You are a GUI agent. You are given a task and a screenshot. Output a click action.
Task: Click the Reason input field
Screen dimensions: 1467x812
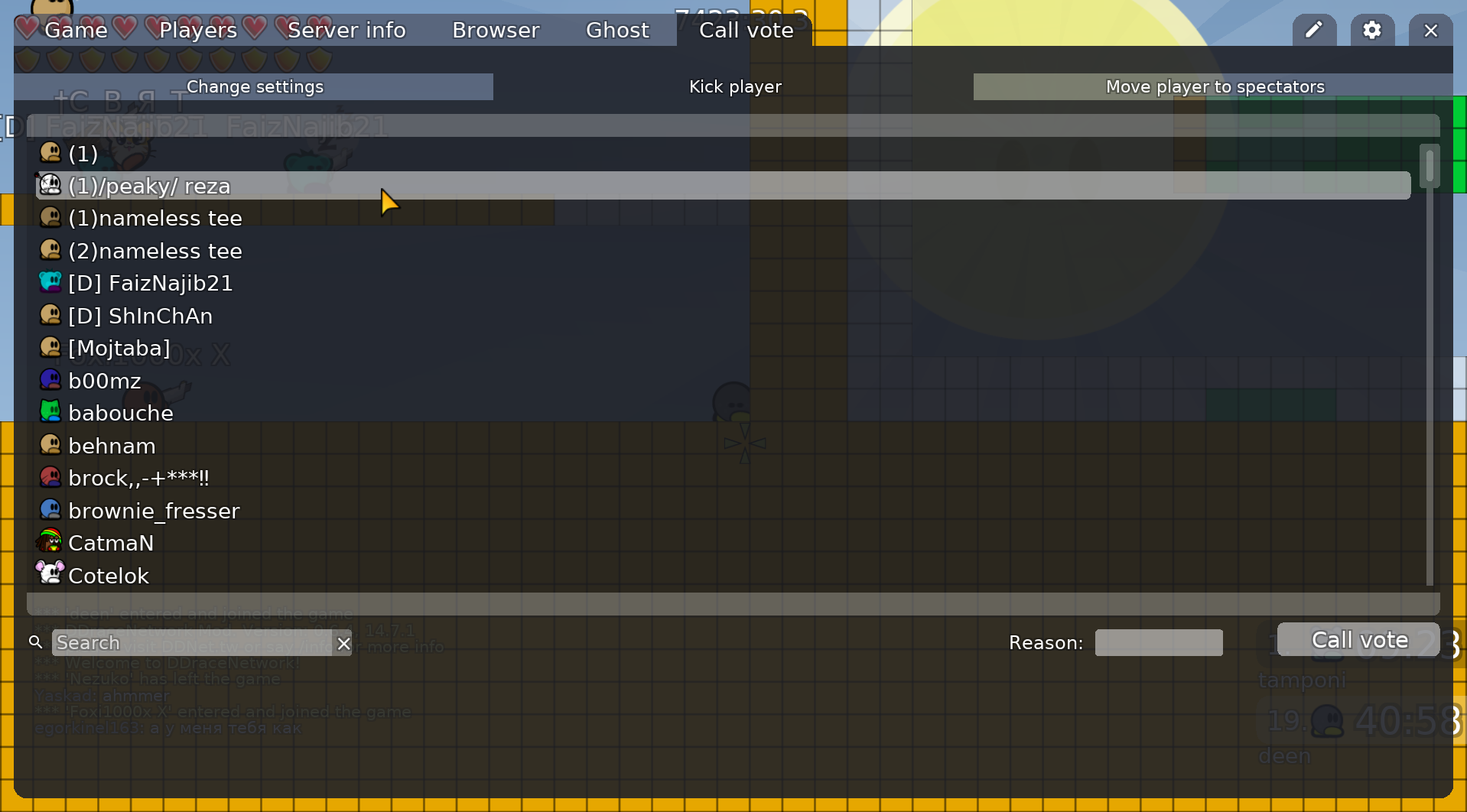click(x=1159, y=643)
